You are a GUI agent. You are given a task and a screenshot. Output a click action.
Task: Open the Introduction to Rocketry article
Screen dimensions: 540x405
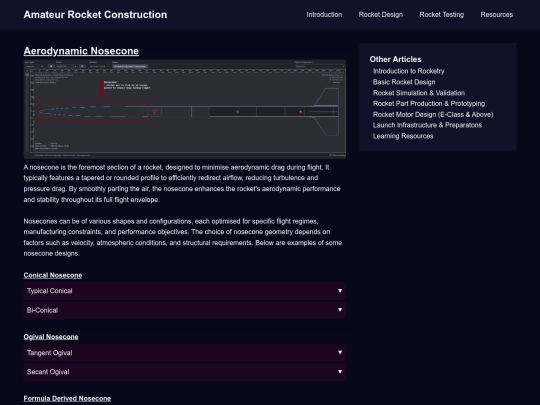click(408, 71)
